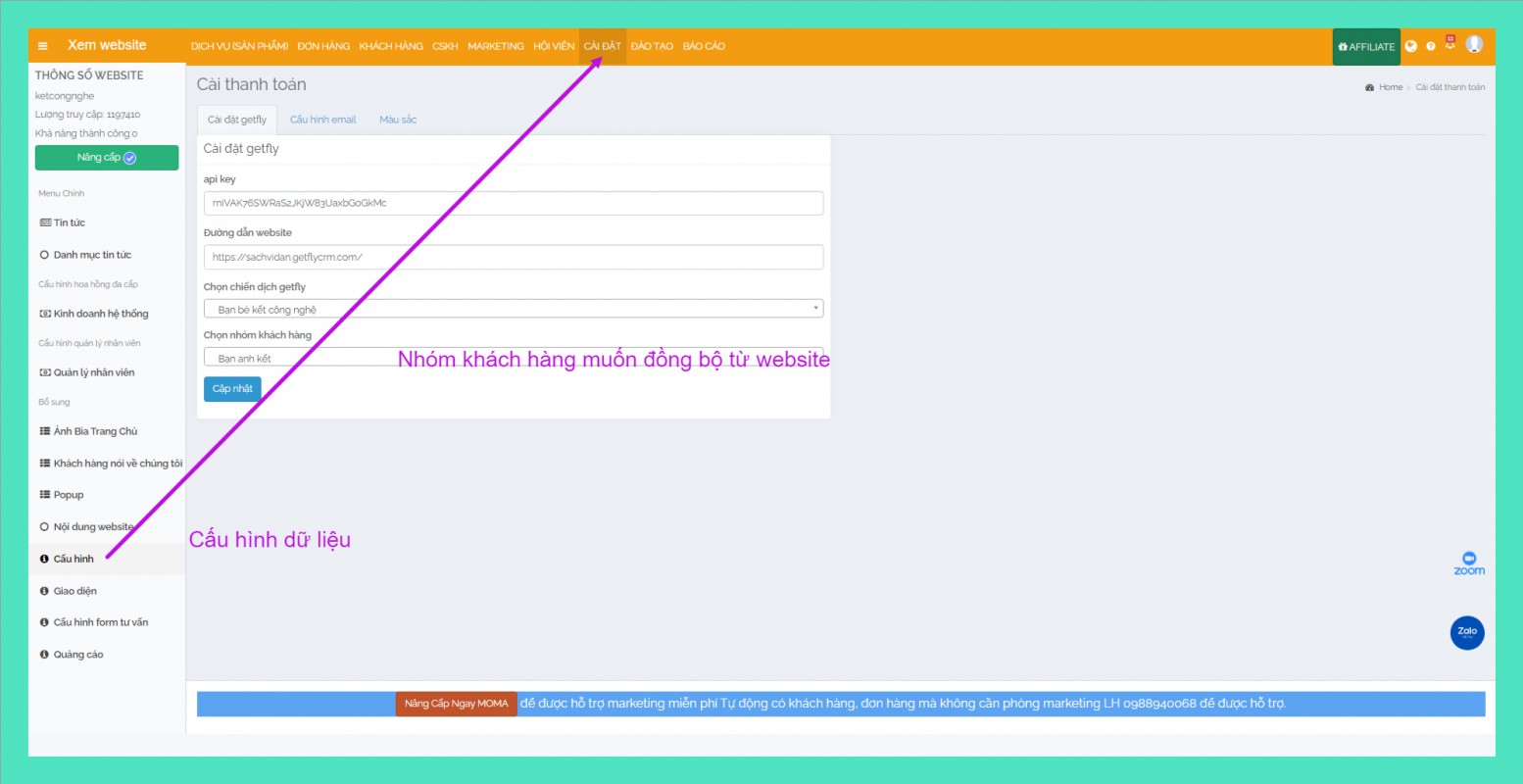Click the api key input field
The width and height of the screenshot is (1523, 784).
coord(513,203)
